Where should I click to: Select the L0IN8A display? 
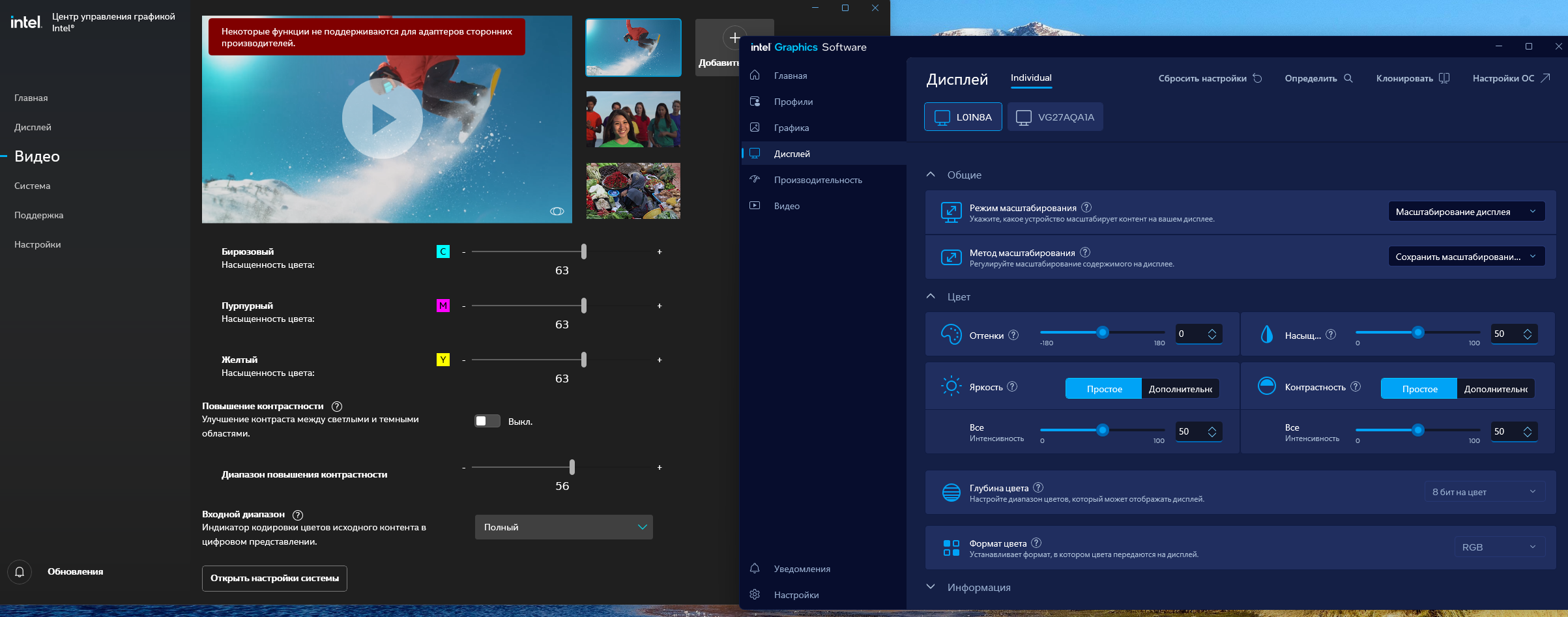[x=963, y=117]
